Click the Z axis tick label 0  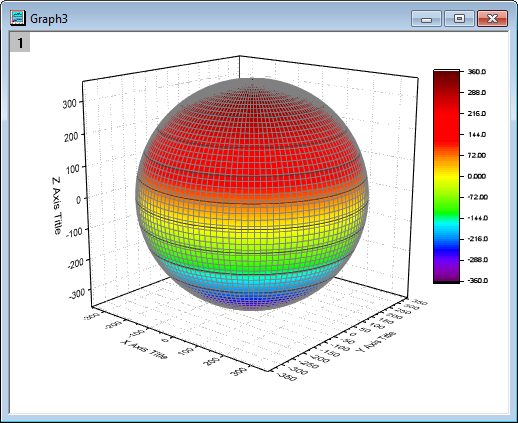(x=79, y=200)
